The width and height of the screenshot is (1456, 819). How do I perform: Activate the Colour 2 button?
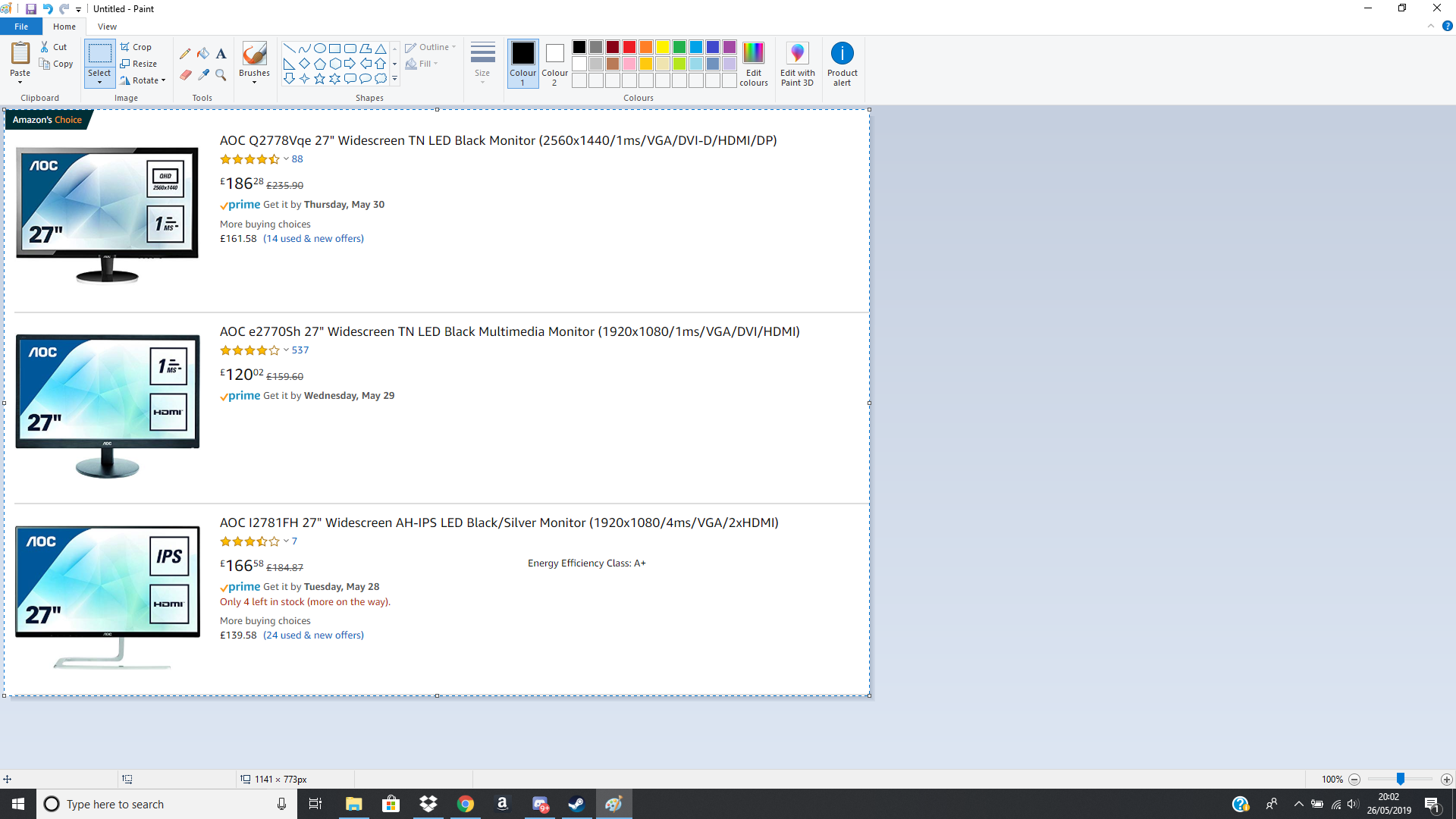pos(554,64)
